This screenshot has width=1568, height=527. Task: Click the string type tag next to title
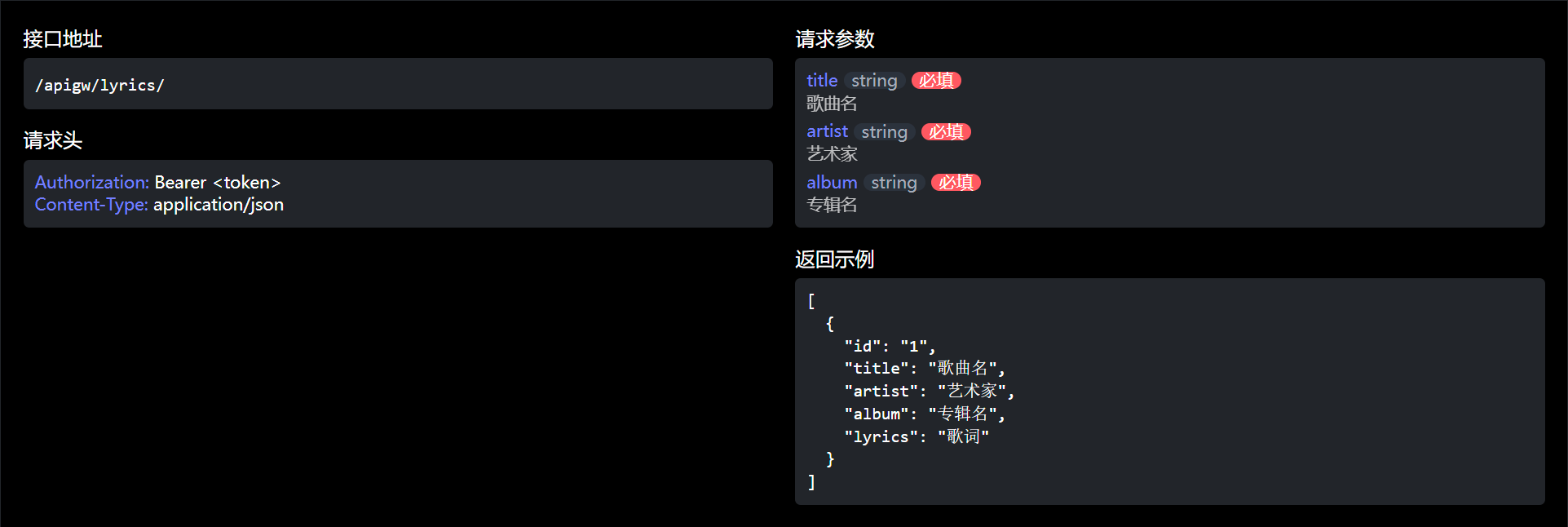pos(874,81)
